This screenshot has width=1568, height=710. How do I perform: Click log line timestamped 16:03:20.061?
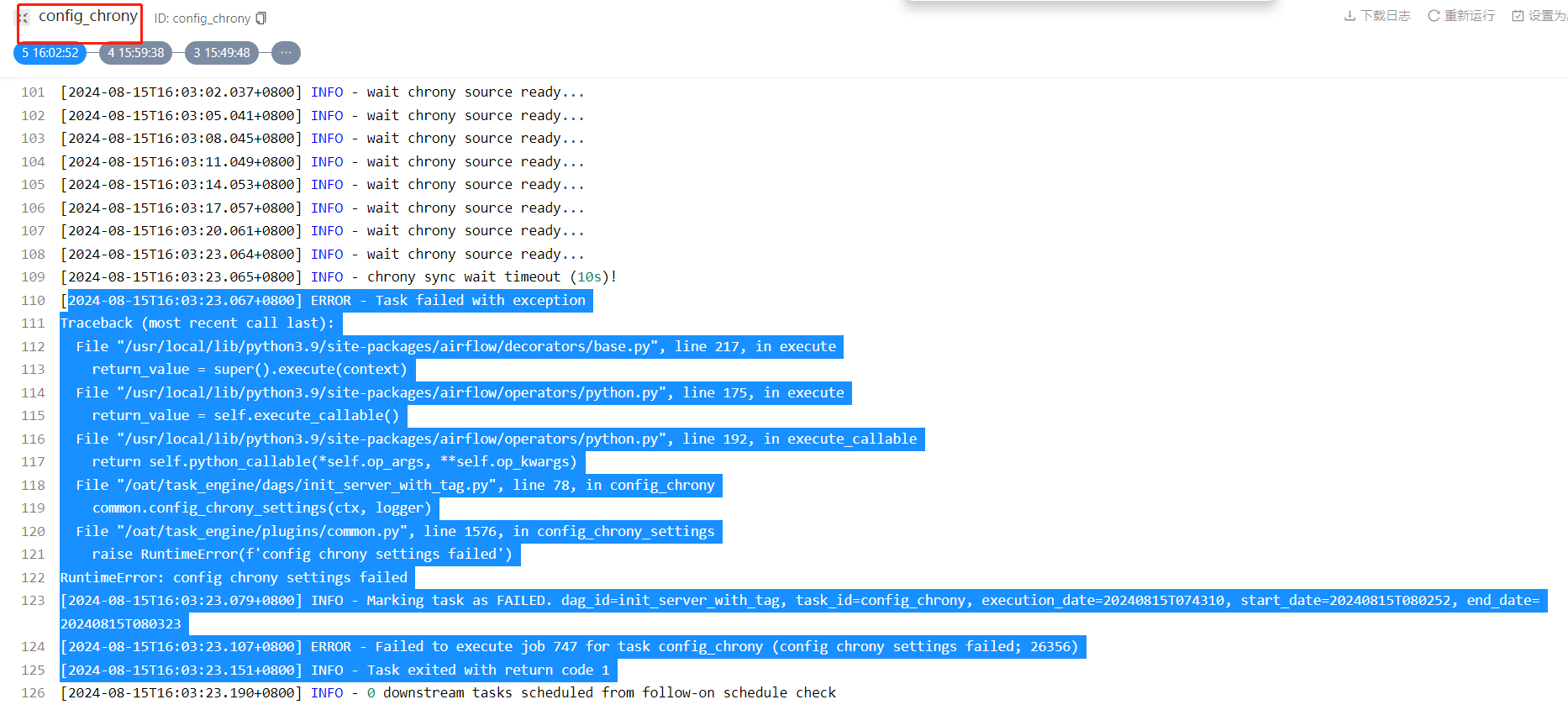coord(322,231)
